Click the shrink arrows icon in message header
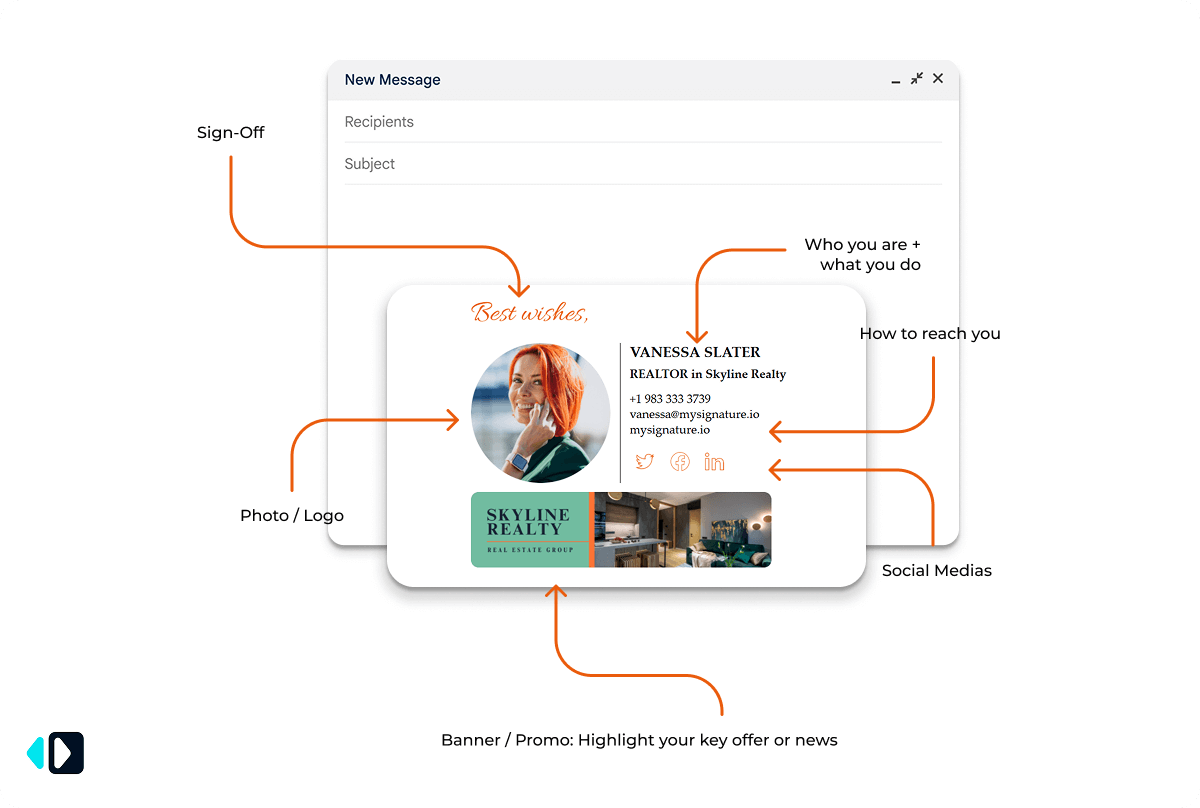Screen dimensions: 1200x808 click(917, 78)
